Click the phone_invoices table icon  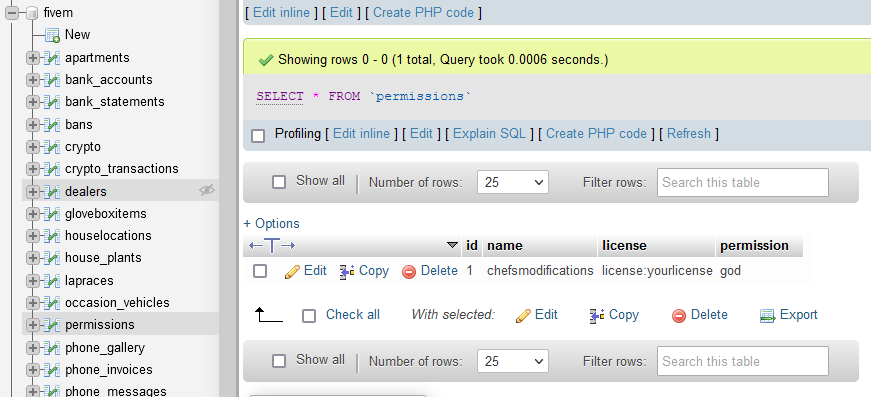[x=52, y=370]
